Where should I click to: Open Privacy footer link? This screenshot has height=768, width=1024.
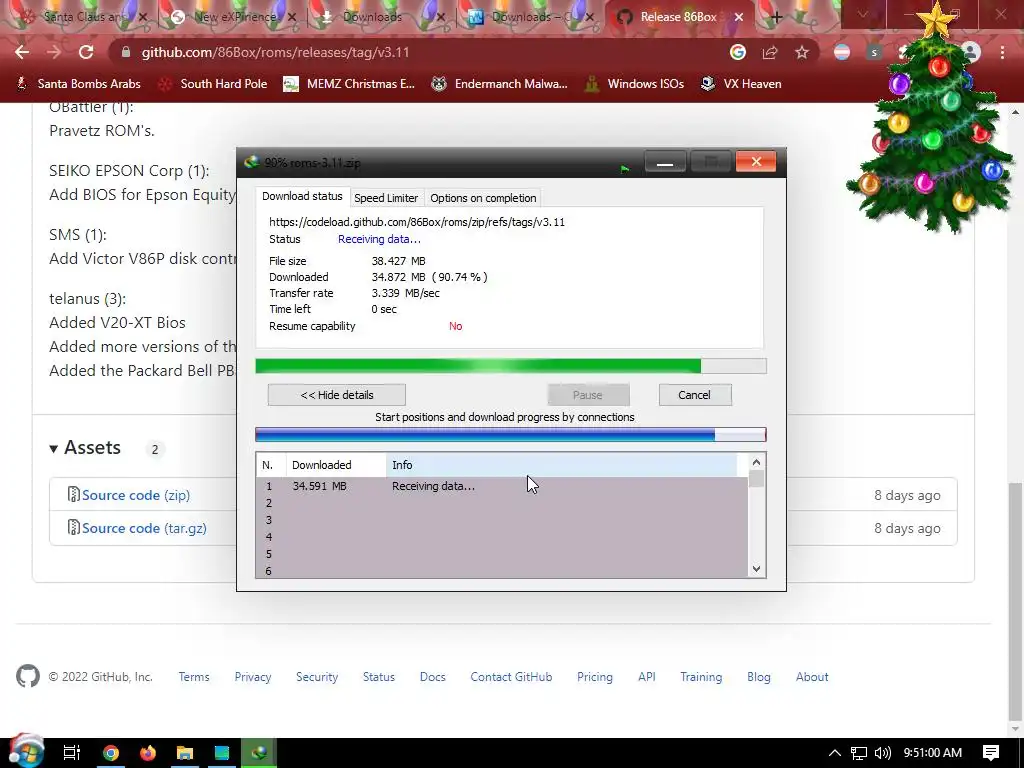click(x=253, y=677)
